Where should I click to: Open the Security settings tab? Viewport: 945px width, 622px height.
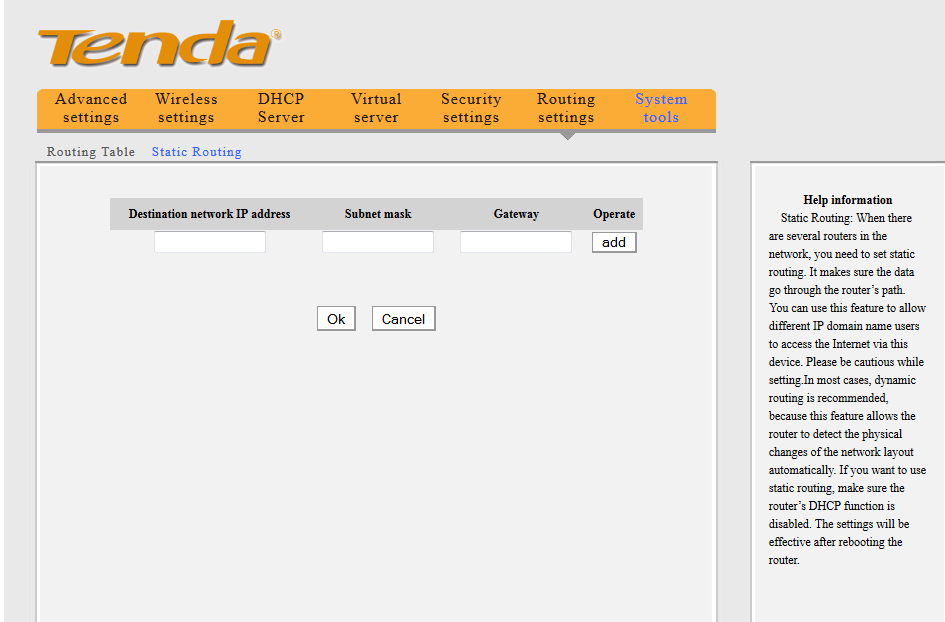[471, 108]
